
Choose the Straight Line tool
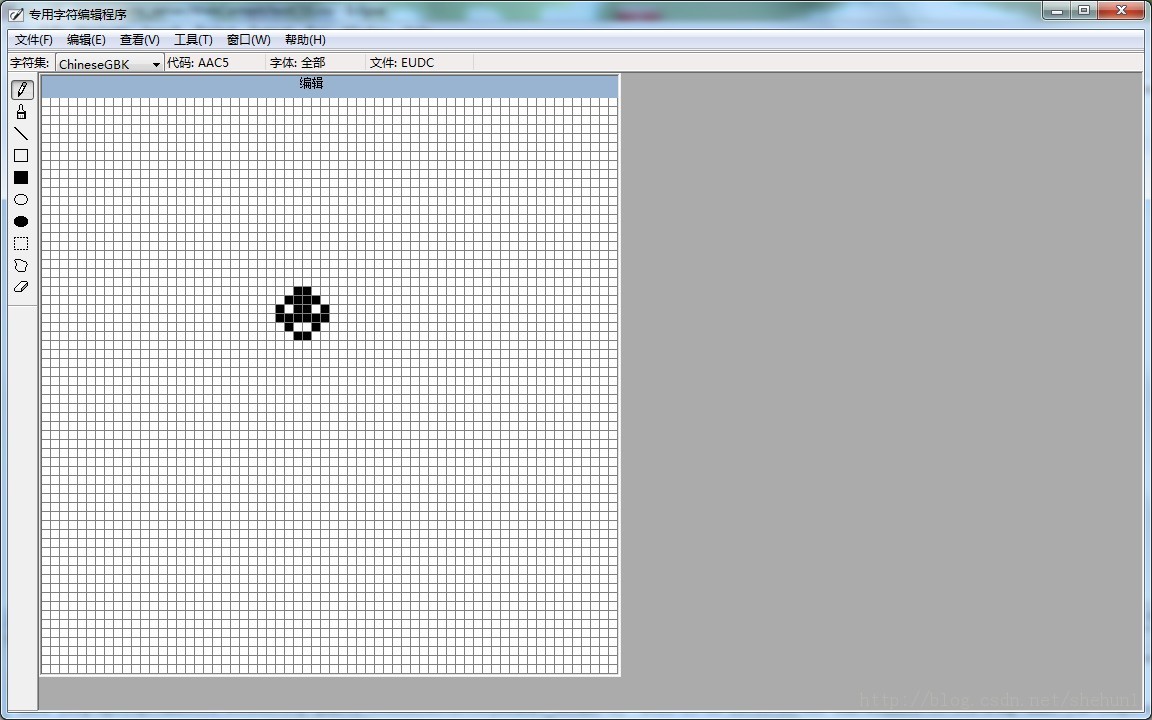[21, 134]
